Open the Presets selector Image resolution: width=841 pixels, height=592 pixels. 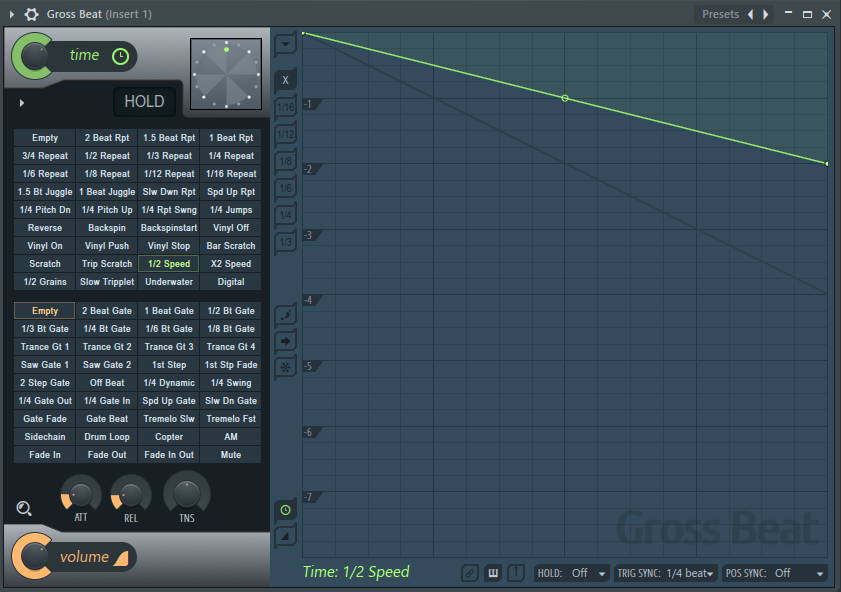(720, 14)
